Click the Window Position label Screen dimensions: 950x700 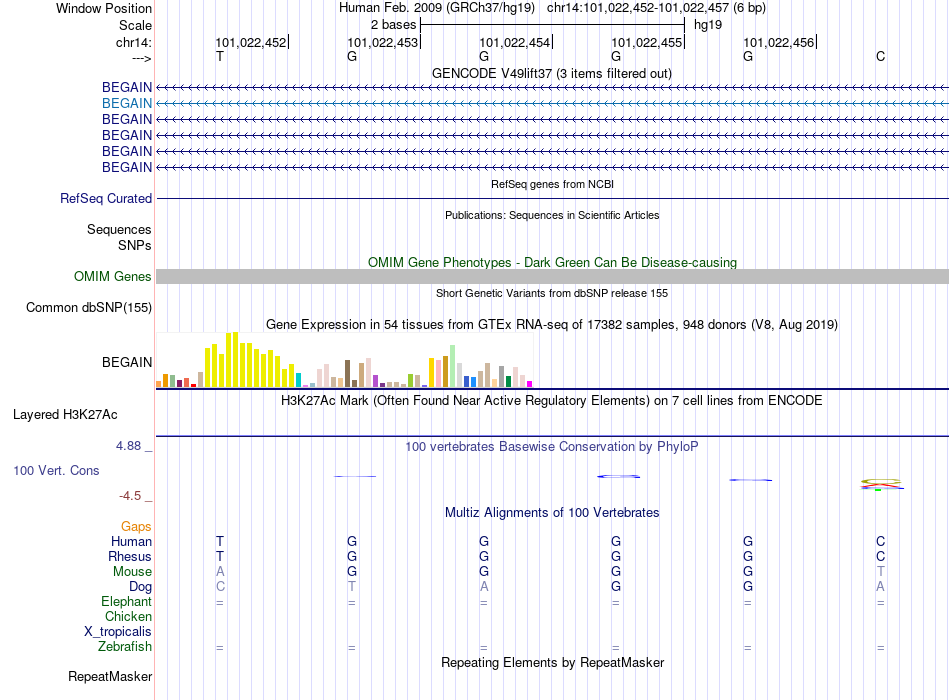(x=104, y=8)
